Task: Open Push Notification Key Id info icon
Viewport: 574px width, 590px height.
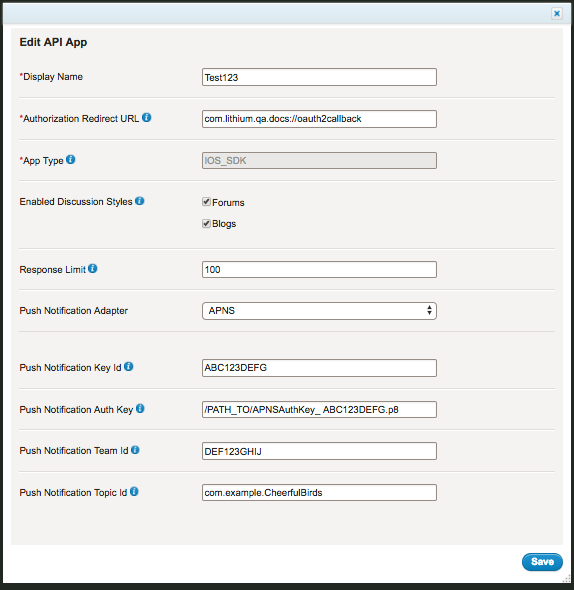Action: click(129, 366)
